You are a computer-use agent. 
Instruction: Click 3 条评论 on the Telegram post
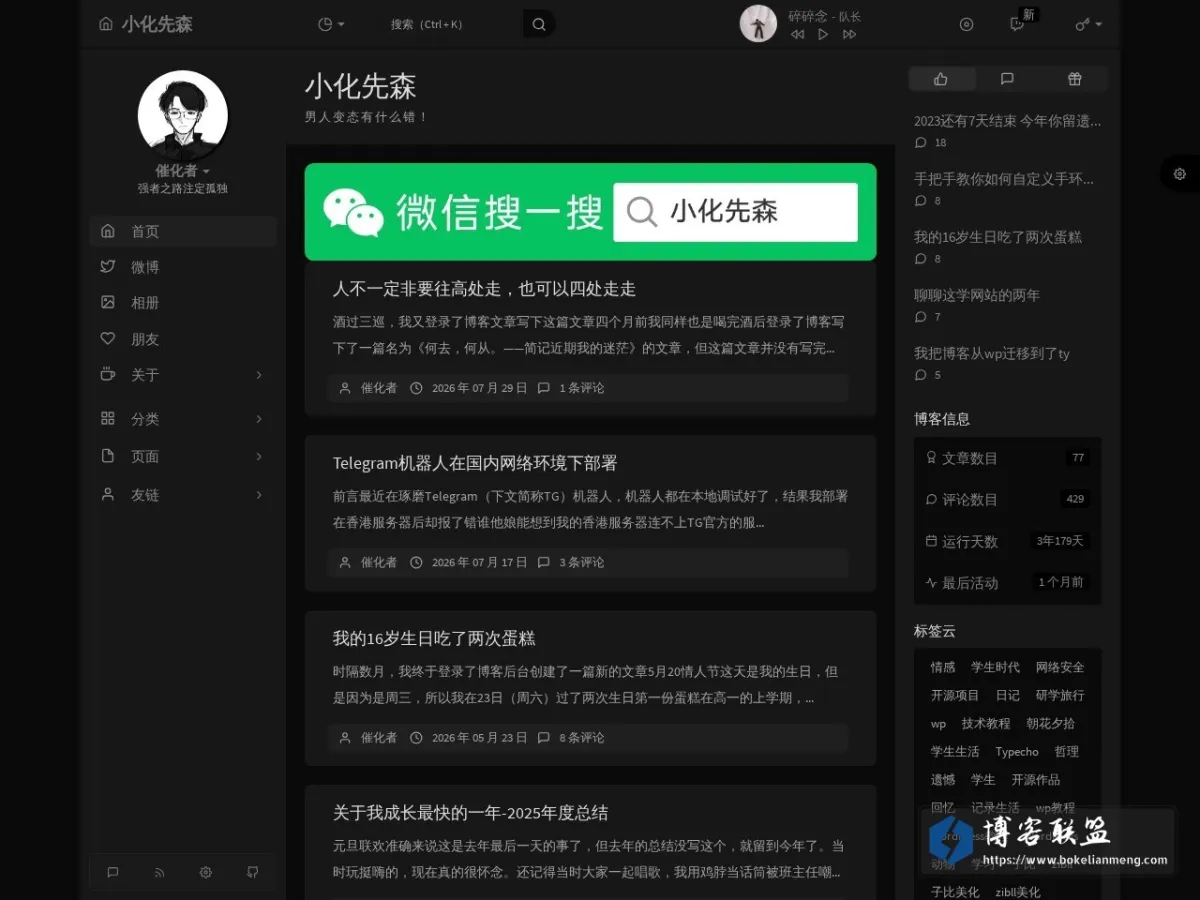pyautogui.click(x=581, y=562)
